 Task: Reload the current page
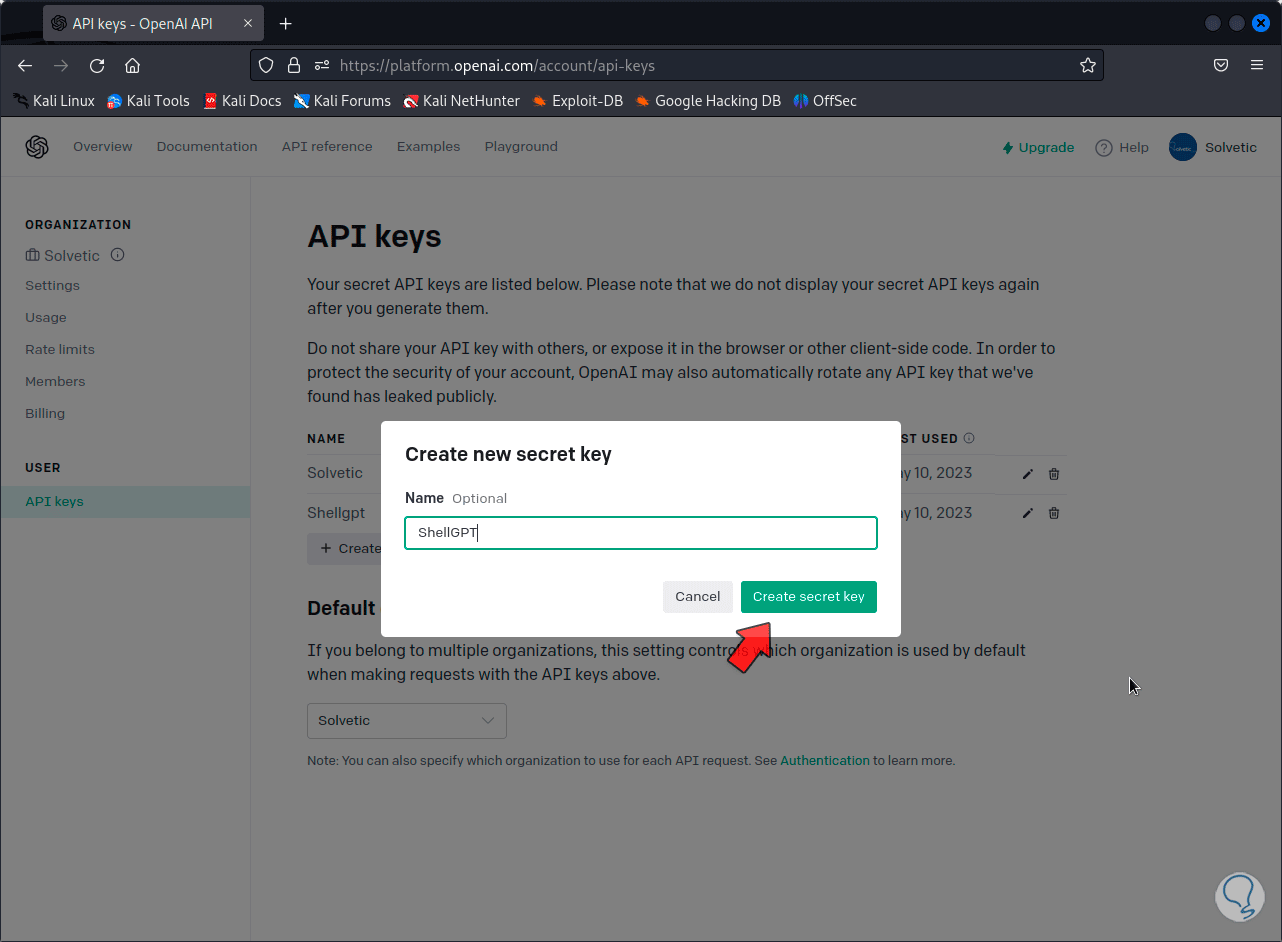tap(97, 66)
